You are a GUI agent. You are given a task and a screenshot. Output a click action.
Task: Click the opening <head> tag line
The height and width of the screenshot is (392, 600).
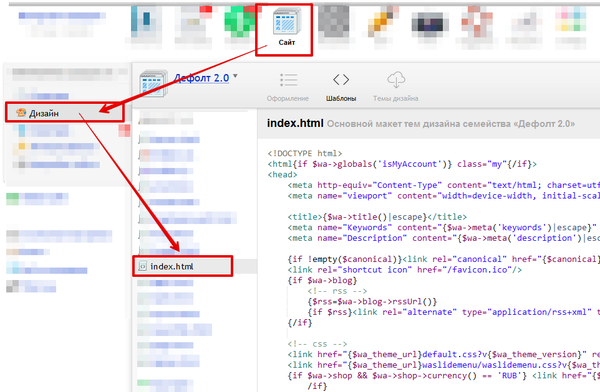[282, 175]
